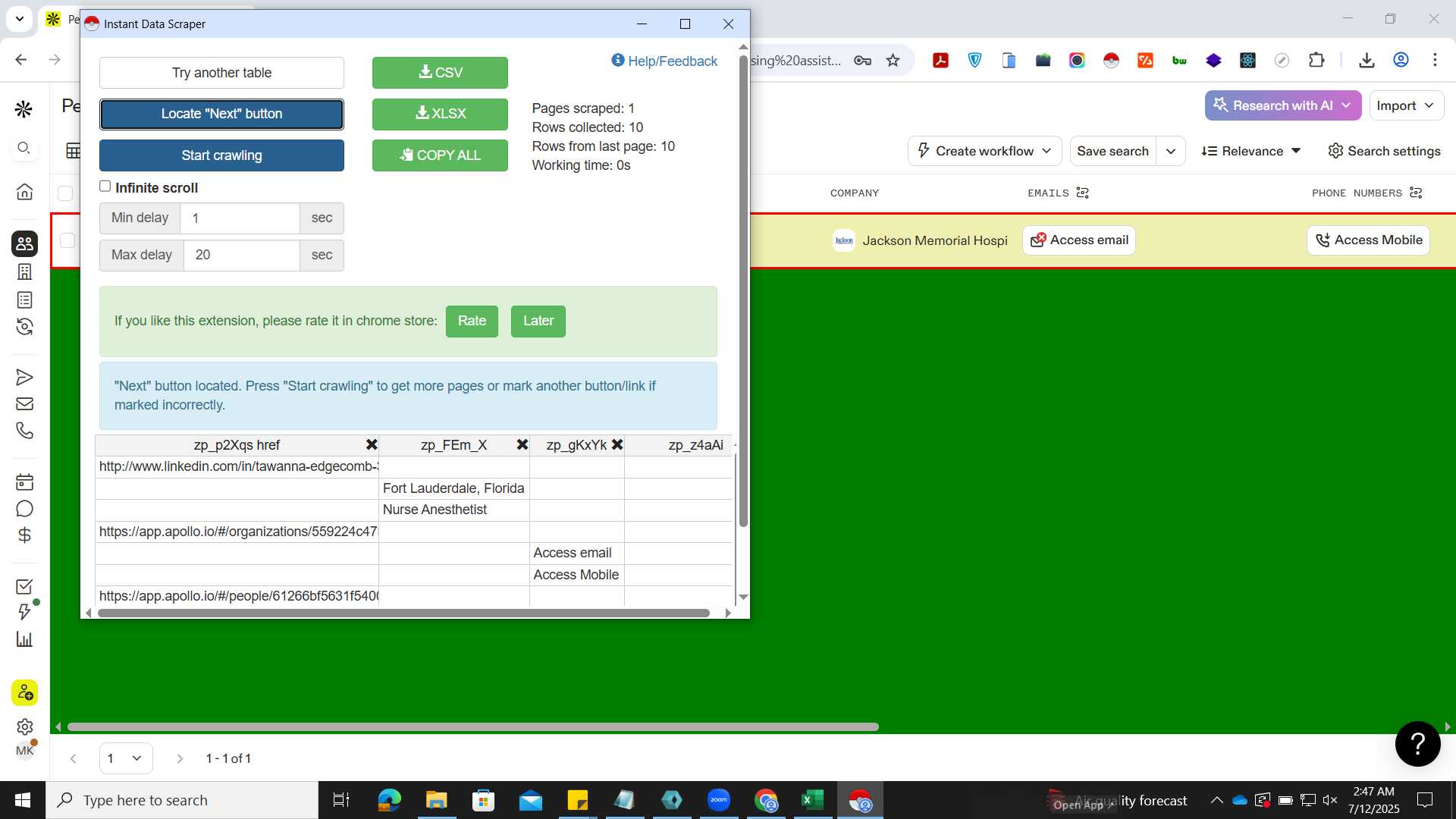
Task: Open Search settings
Action: 1384,151
